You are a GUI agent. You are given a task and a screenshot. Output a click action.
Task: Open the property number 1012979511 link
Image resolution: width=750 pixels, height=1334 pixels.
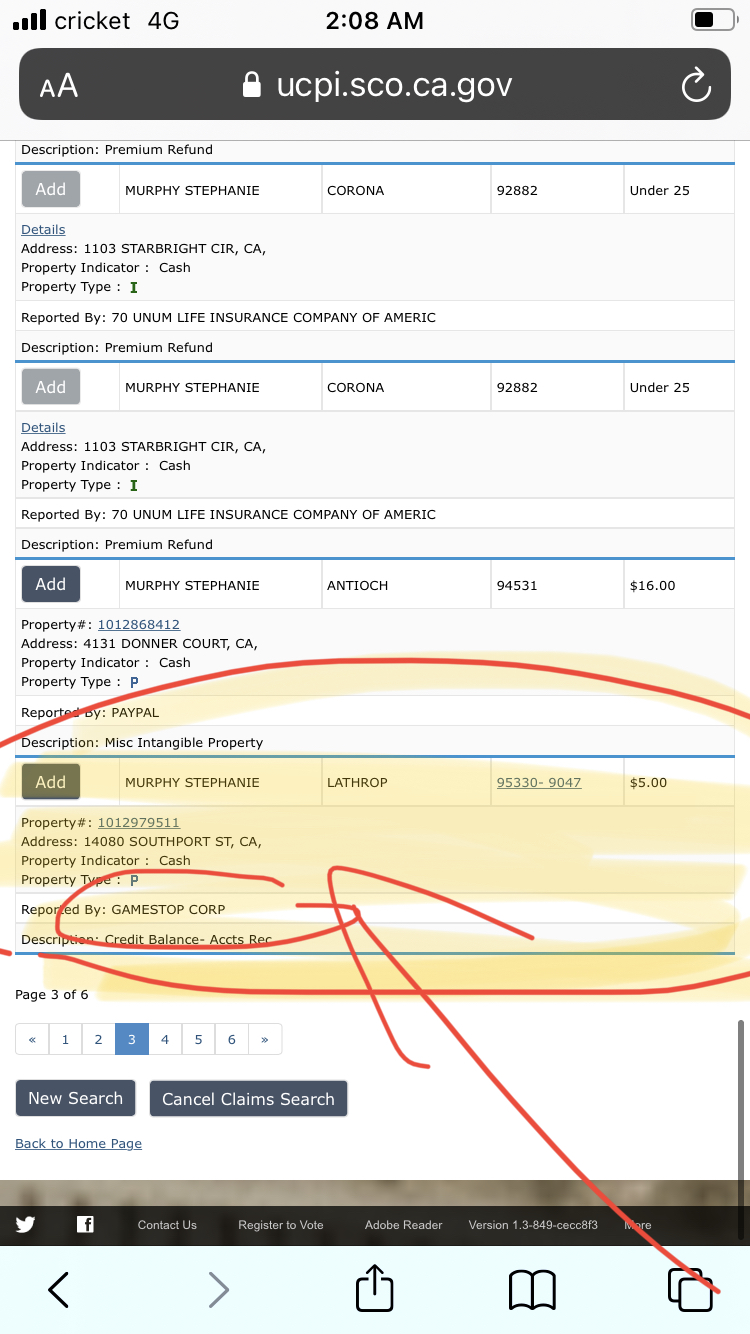(x=138, y=823)
